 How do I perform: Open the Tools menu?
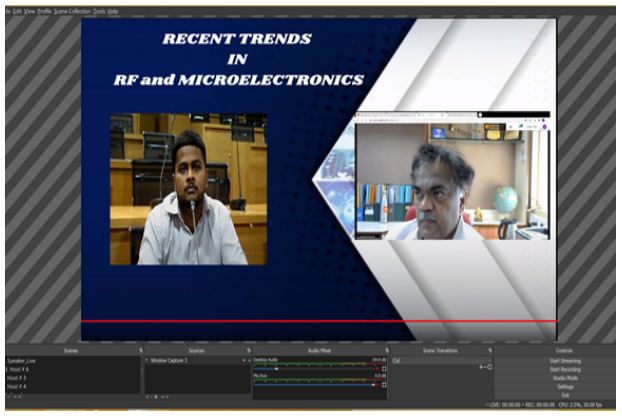pyautogui.click(x=99, y=11)
